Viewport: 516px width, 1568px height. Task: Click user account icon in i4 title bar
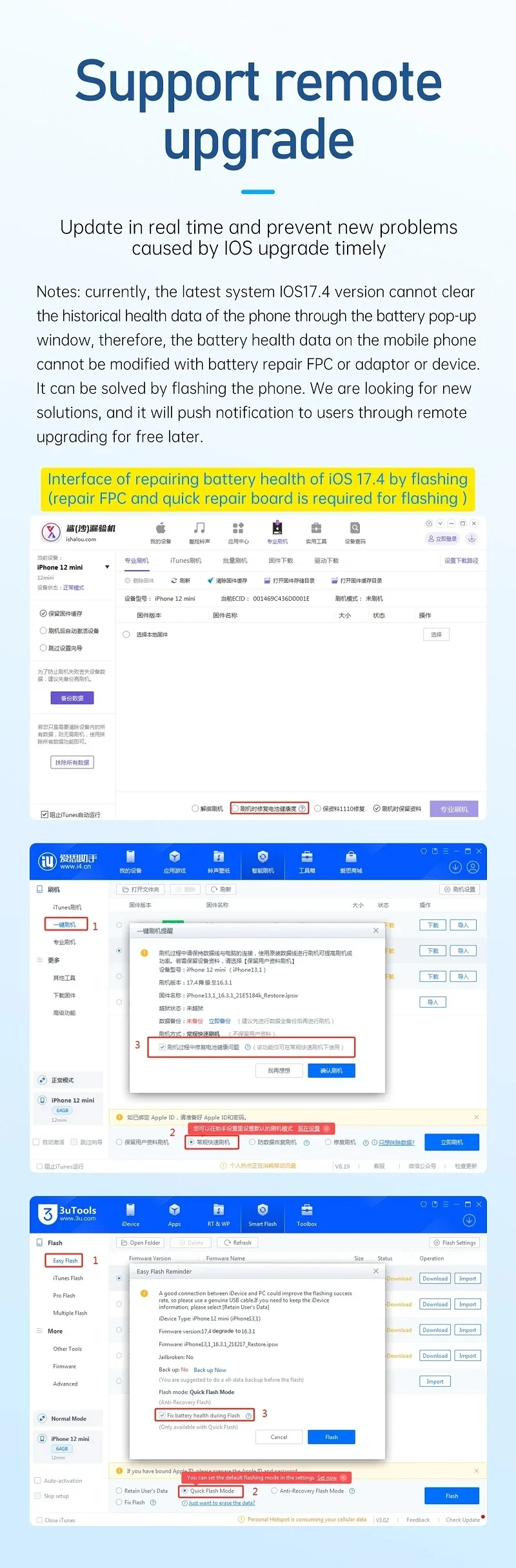click(x=473, y=867)
